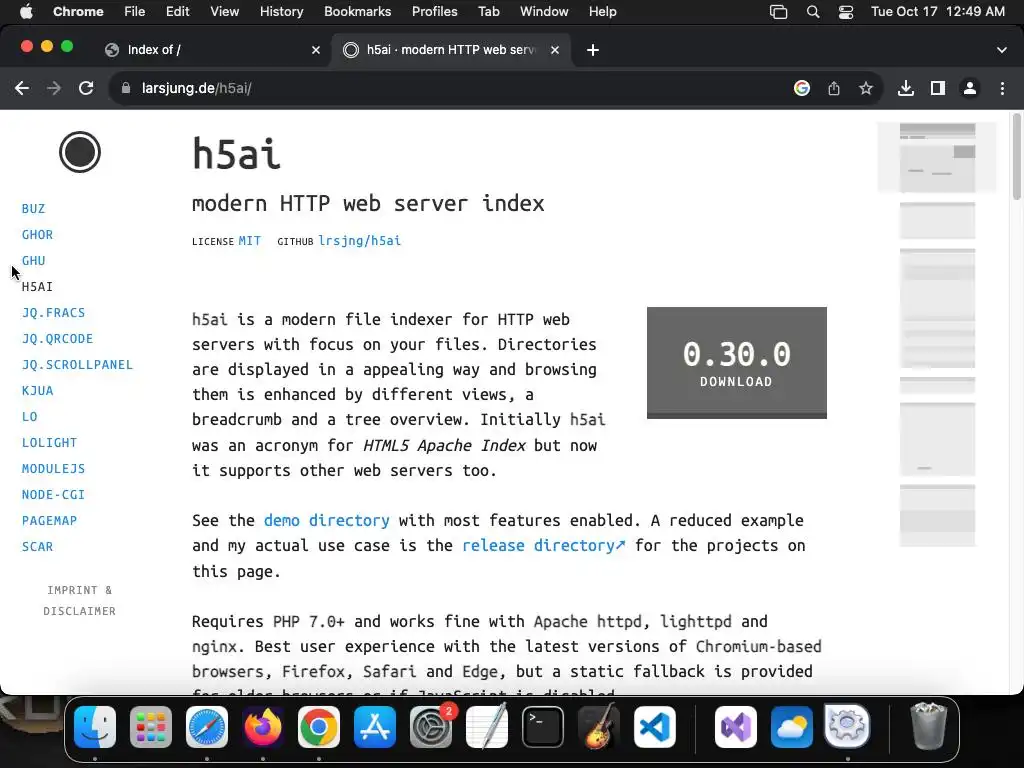Click the page minimap on the right
Screen dimensions: 1024x768
click(x=937, y=334)
